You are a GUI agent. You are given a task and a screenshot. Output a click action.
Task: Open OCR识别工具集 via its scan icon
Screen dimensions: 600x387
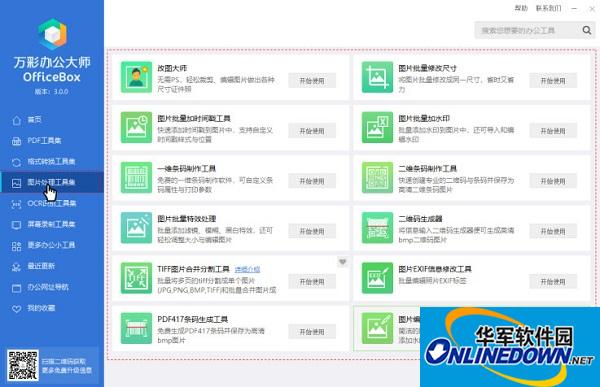[16, 204]
